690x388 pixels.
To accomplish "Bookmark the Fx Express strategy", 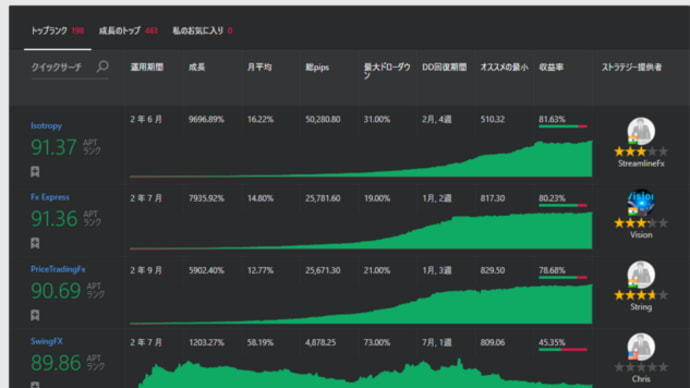I will click(35, 243).
